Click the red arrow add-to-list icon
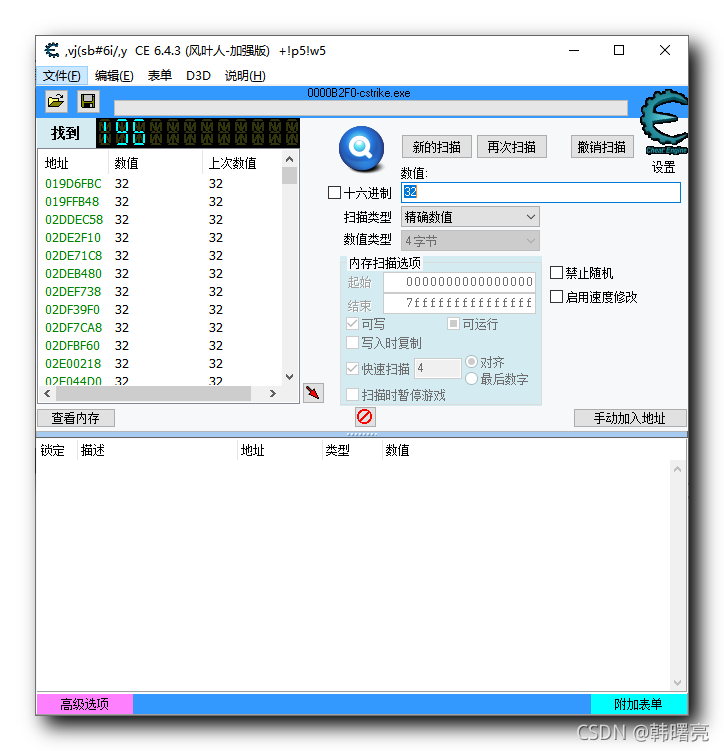 click(x=313, y=393)
